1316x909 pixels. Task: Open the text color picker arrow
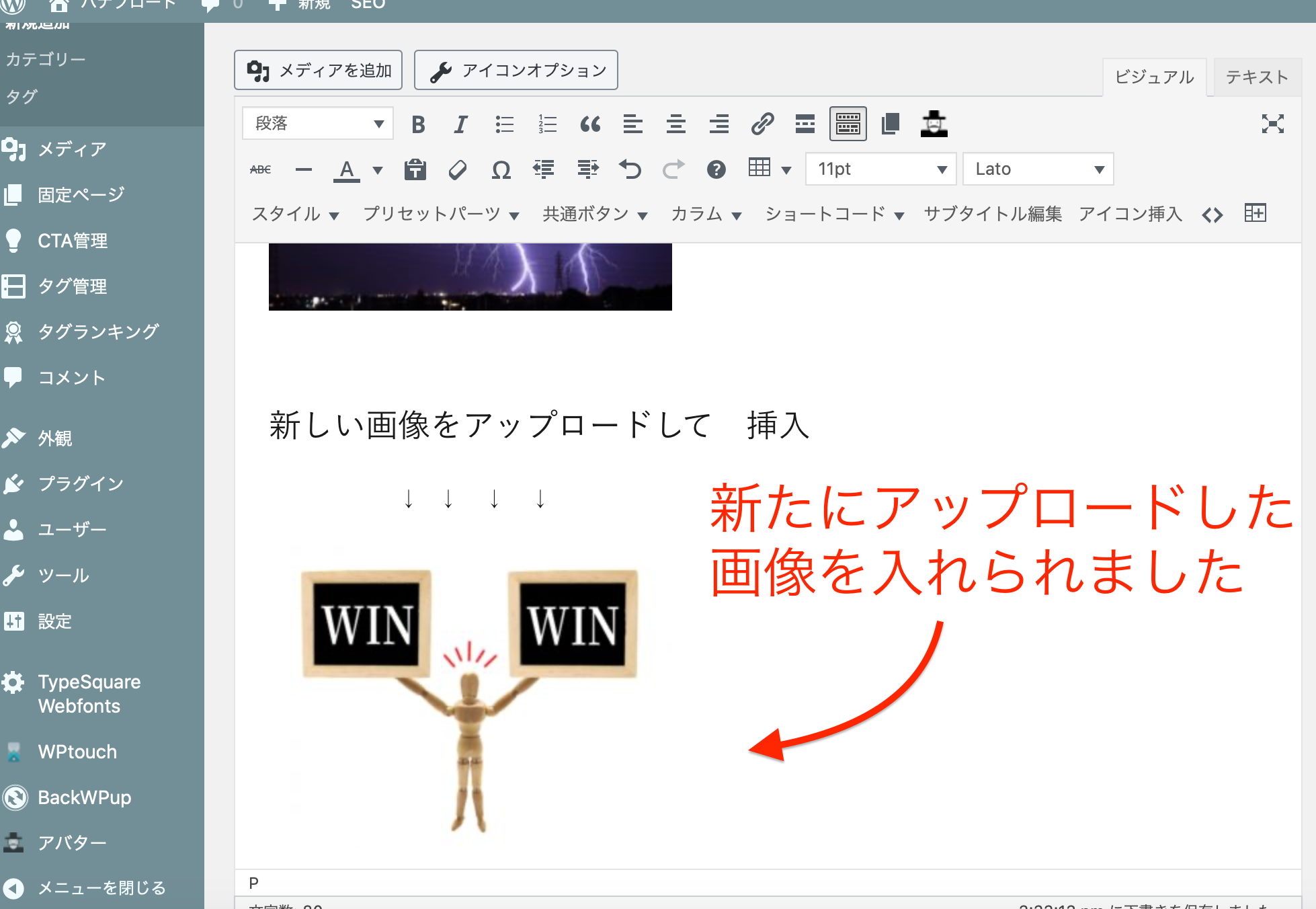coord(378,170)
